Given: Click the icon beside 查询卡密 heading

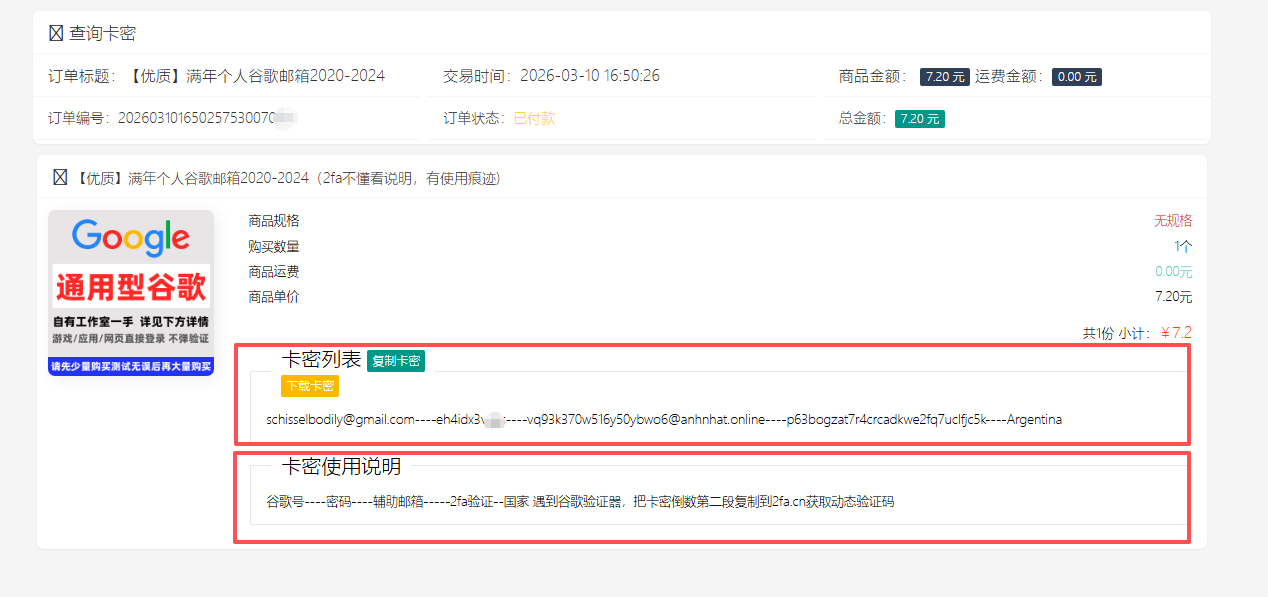Looking at the screenshot, I should pos(56,33).
